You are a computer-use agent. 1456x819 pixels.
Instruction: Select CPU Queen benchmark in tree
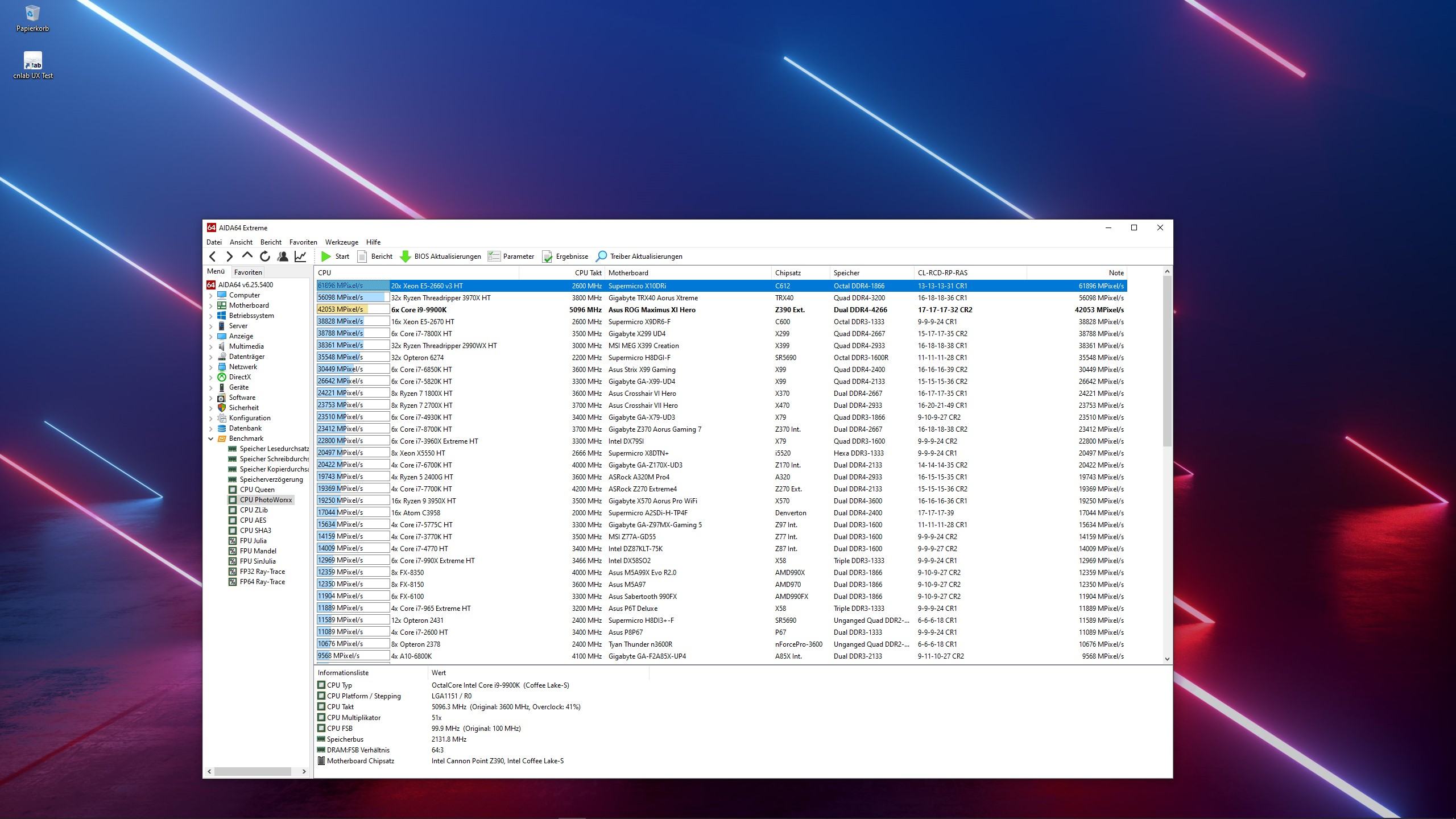pos(257,490)
